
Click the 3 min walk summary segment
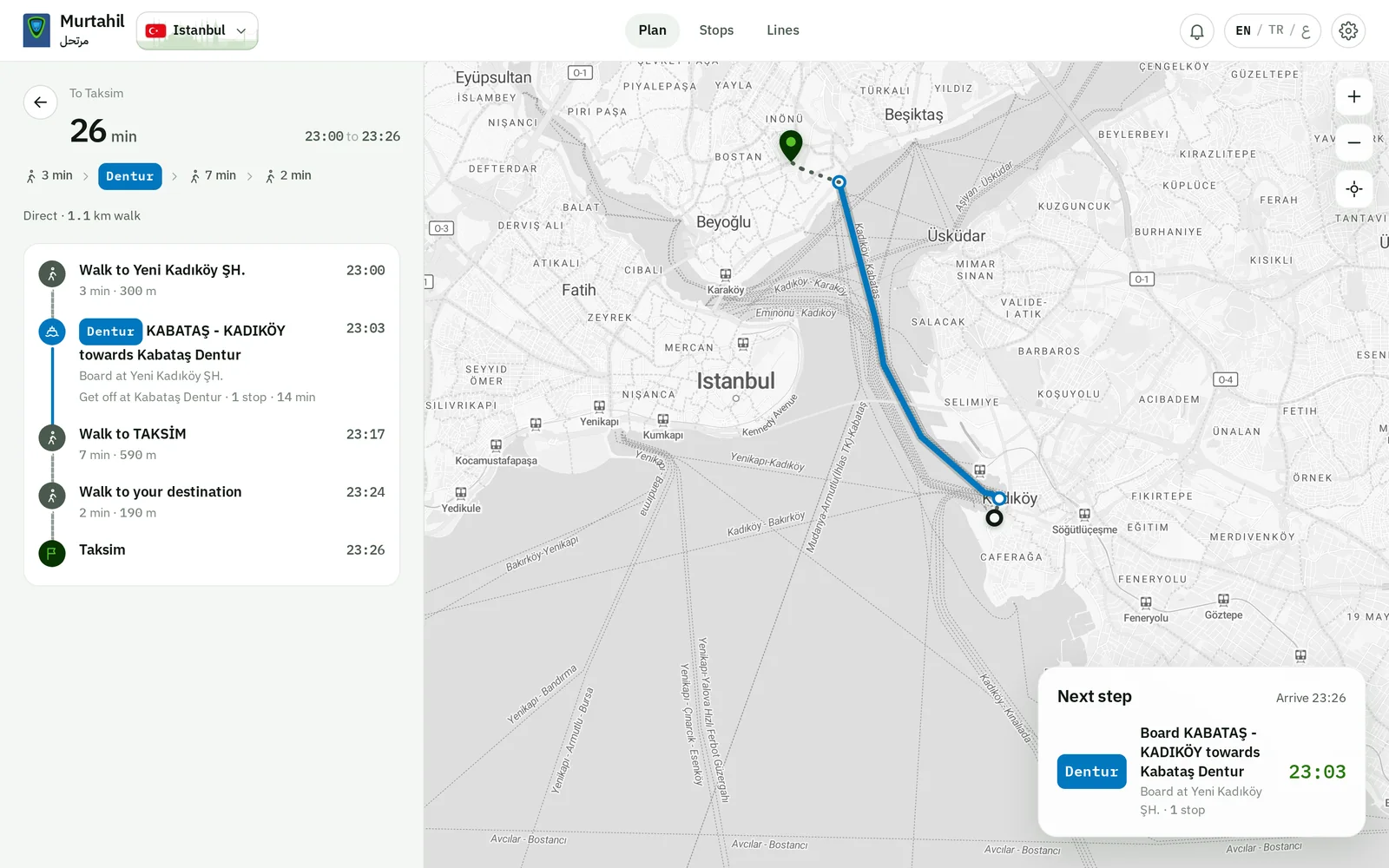tap(49, 175)
